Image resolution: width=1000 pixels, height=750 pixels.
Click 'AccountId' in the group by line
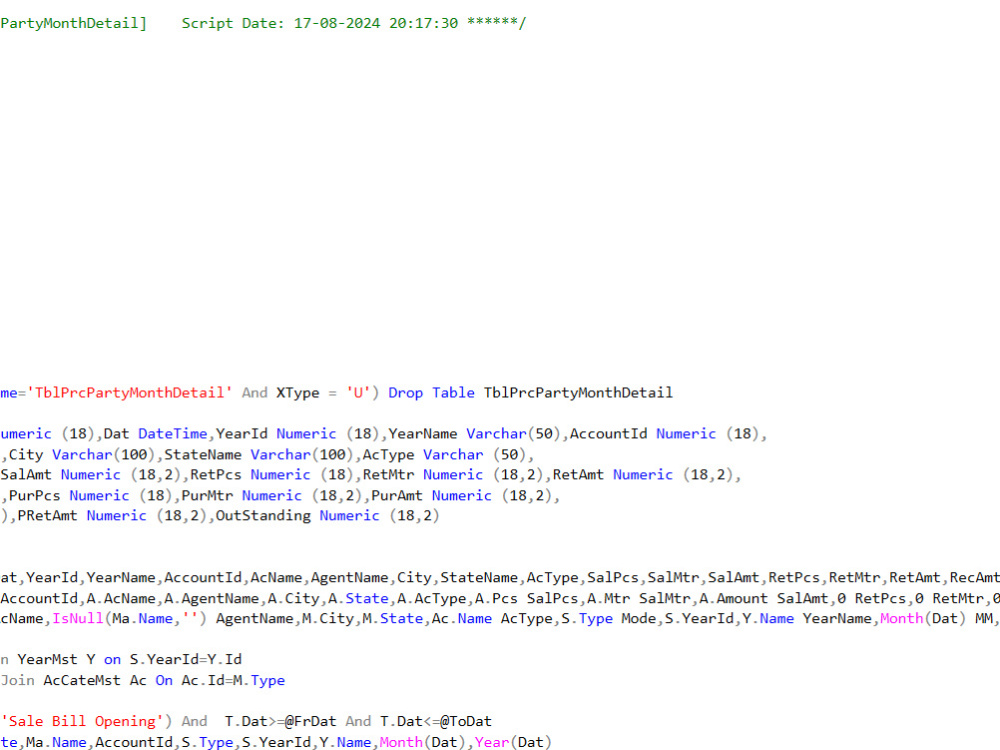[x=134, y=742]
